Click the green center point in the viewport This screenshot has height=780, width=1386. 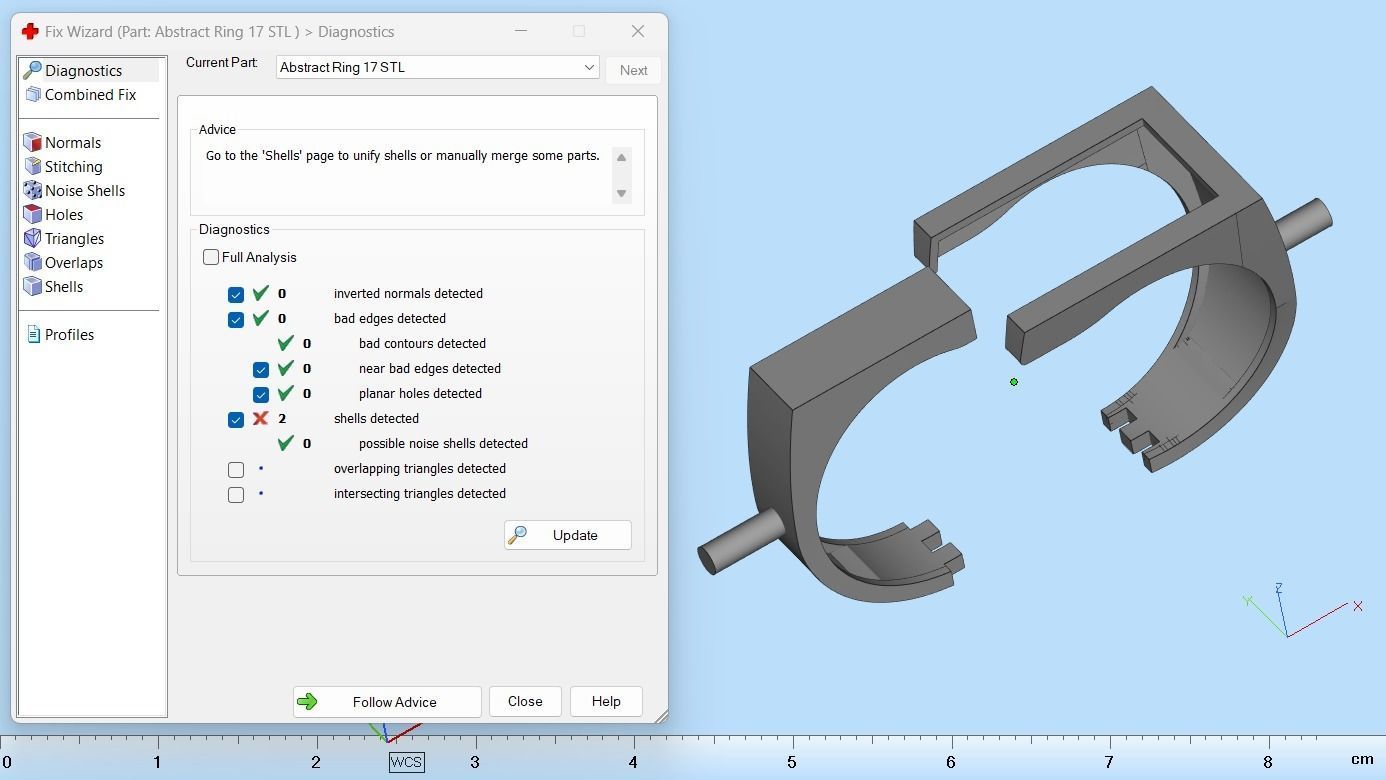[1014, 382]
